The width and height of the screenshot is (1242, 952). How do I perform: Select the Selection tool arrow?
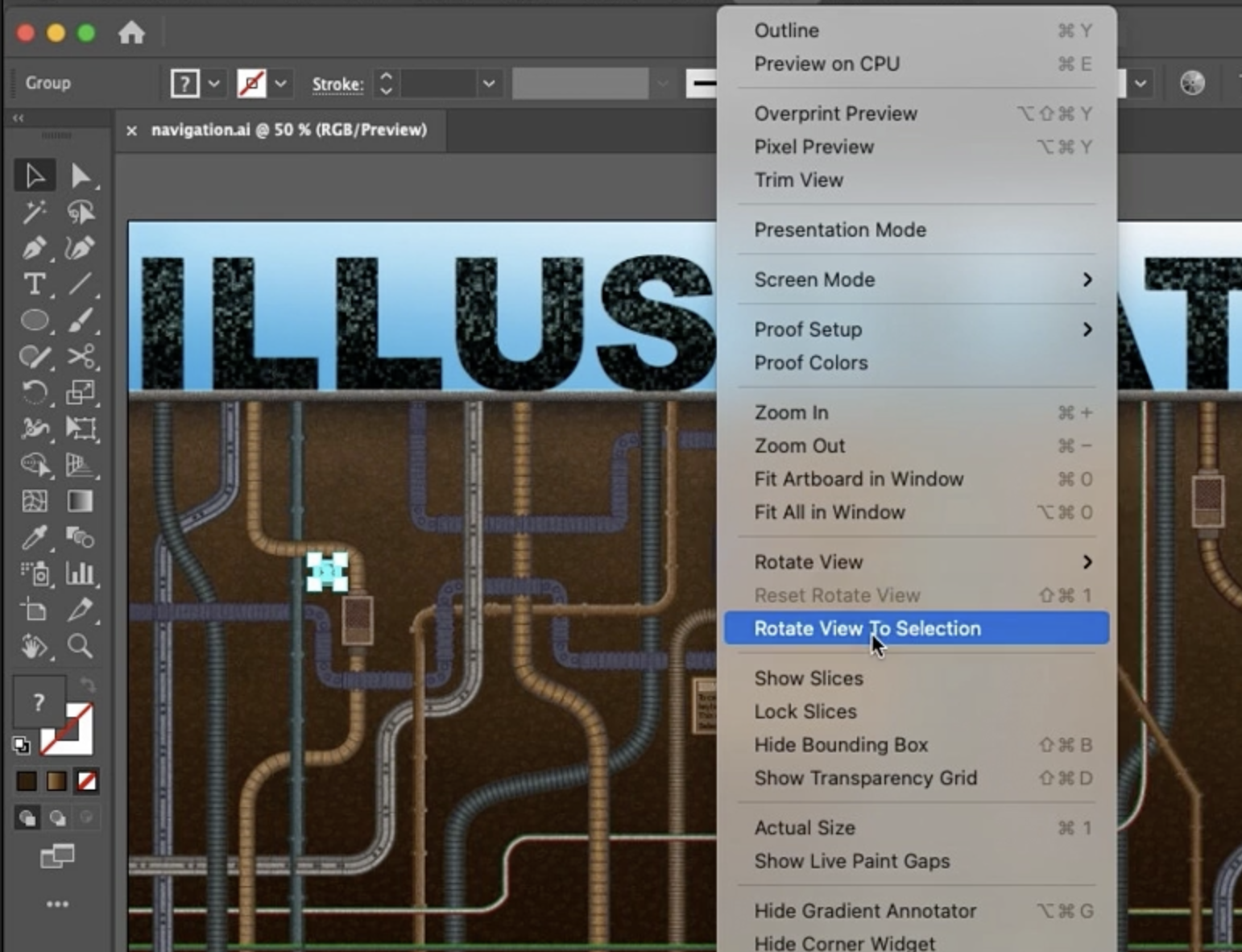tap(35, 176)
